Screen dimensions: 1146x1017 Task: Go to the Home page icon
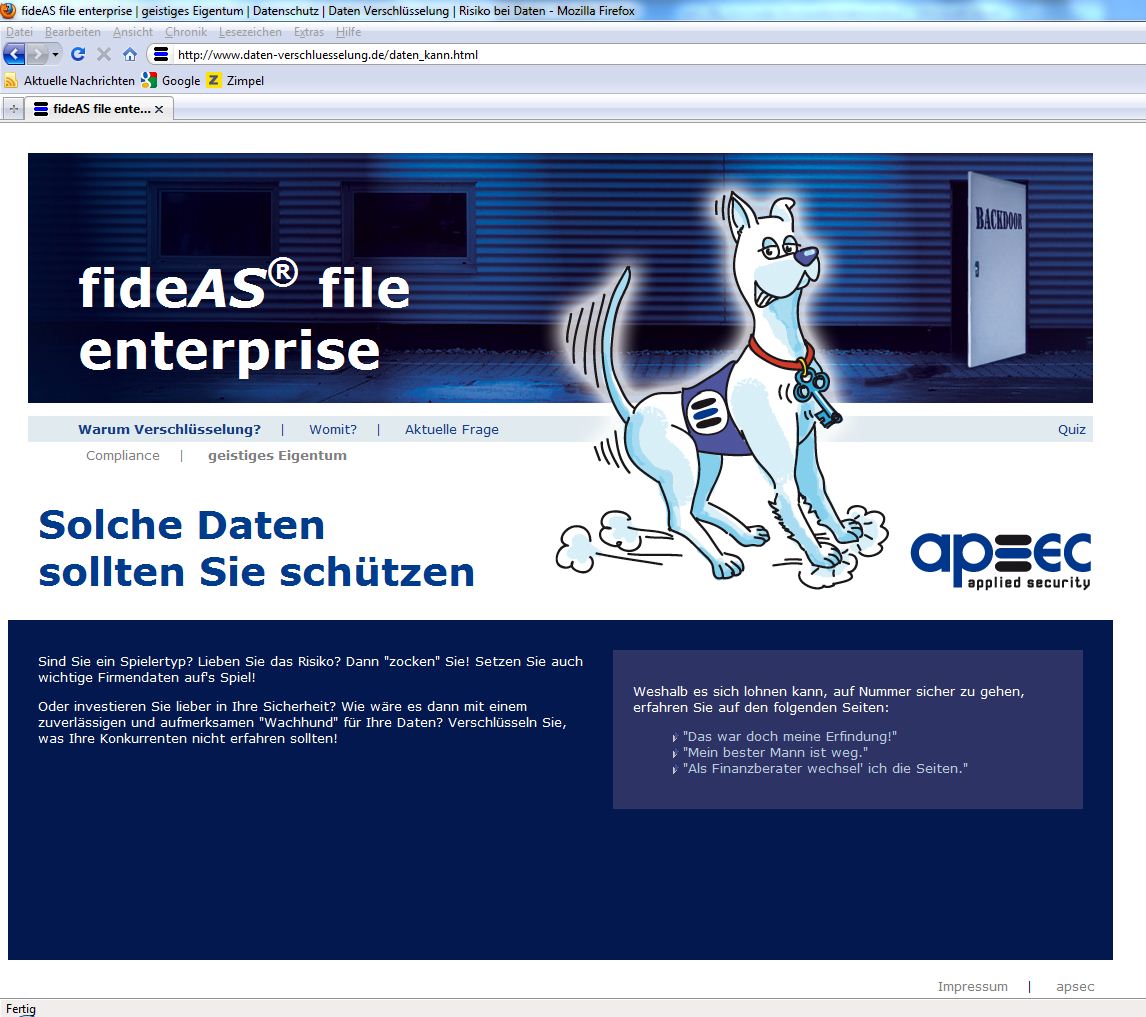pos(129,54)
